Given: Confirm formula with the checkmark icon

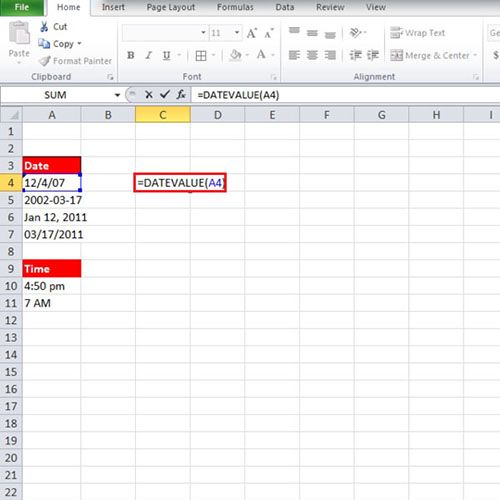Looking at the screenshot, I should click(165, 95).
